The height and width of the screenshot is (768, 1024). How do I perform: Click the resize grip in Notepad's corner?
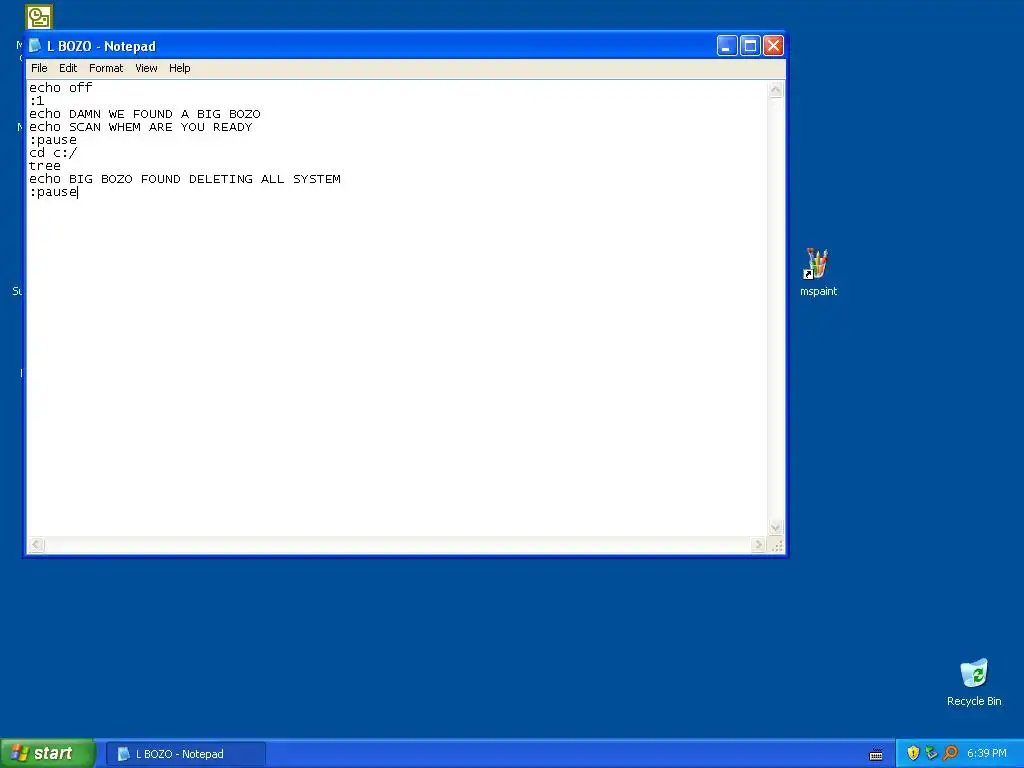point(776,546)
